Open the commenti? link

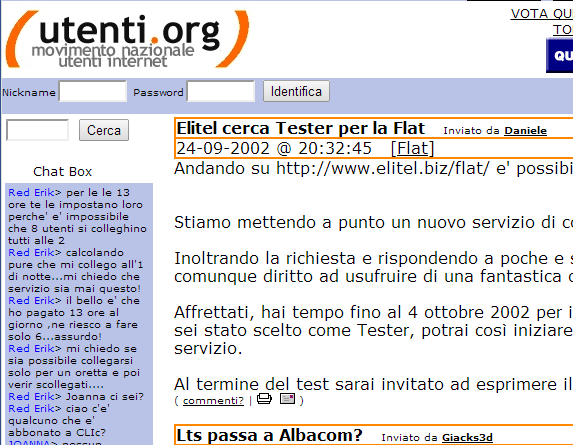[x=213, y=401]
